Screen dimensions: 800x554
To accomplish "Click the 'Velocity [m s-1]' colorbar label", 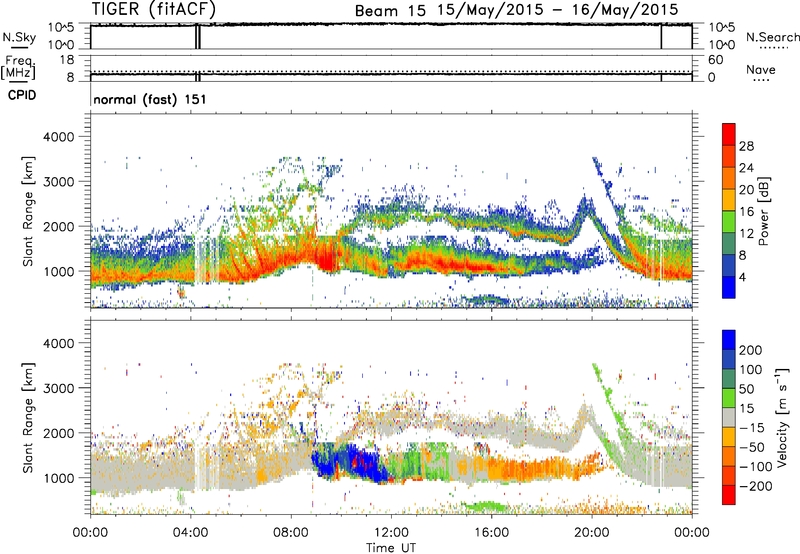I will [x=782, y=417].
